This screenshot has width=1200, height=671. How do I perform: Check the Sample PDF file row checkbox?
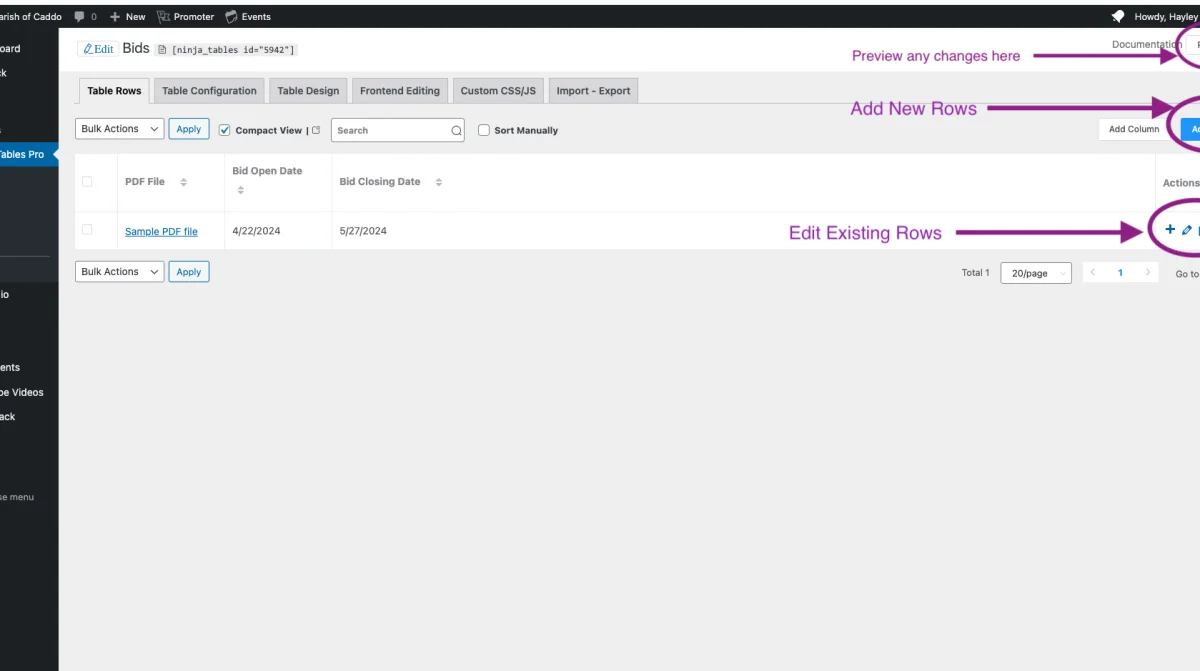[x=87, y=230]
